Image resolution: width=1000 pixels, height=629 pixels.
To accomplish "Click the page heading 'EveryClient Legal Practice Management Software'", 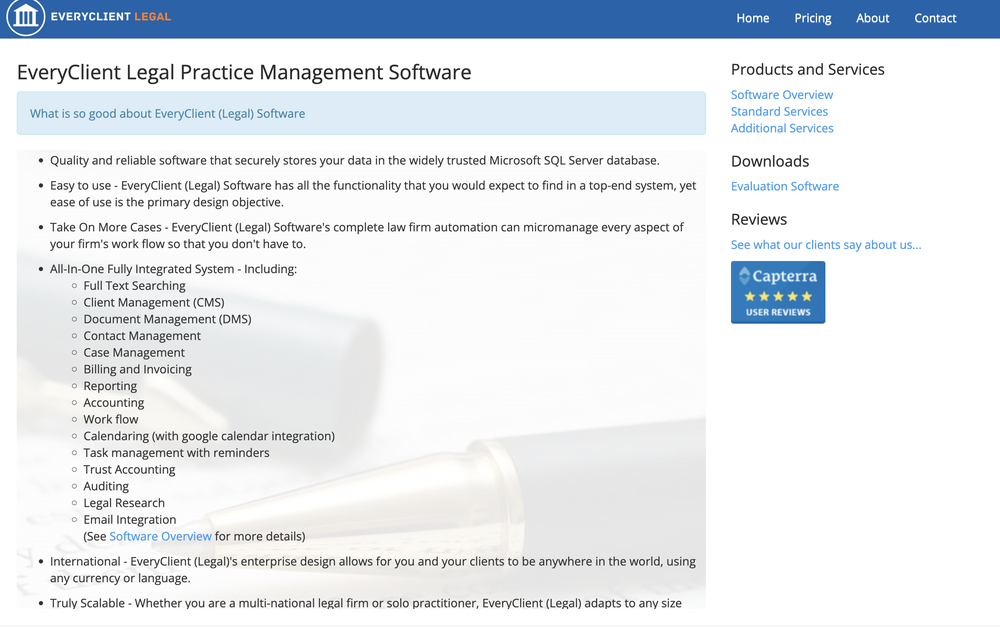I will (x=244, y=72).
